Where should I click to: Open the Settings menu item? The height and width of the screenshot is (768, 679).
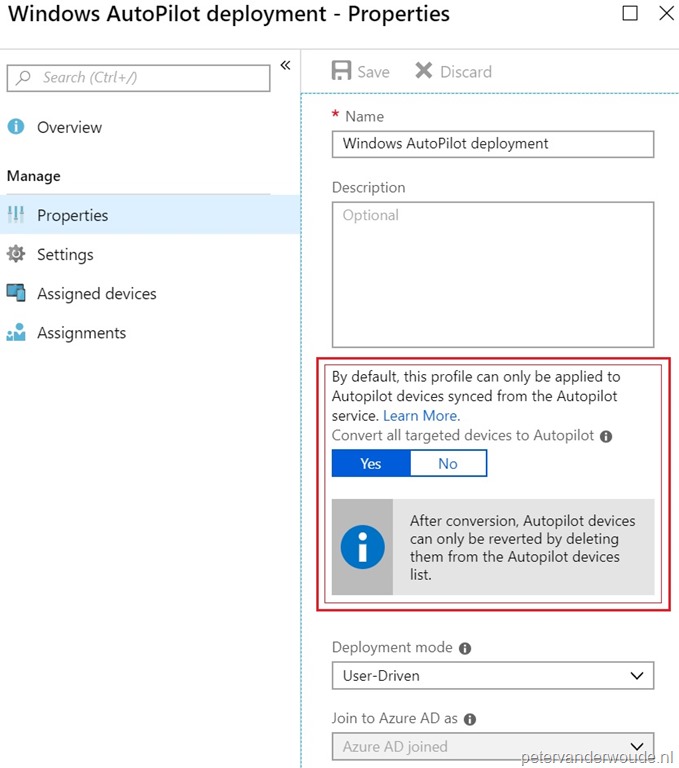coord(150,254)
